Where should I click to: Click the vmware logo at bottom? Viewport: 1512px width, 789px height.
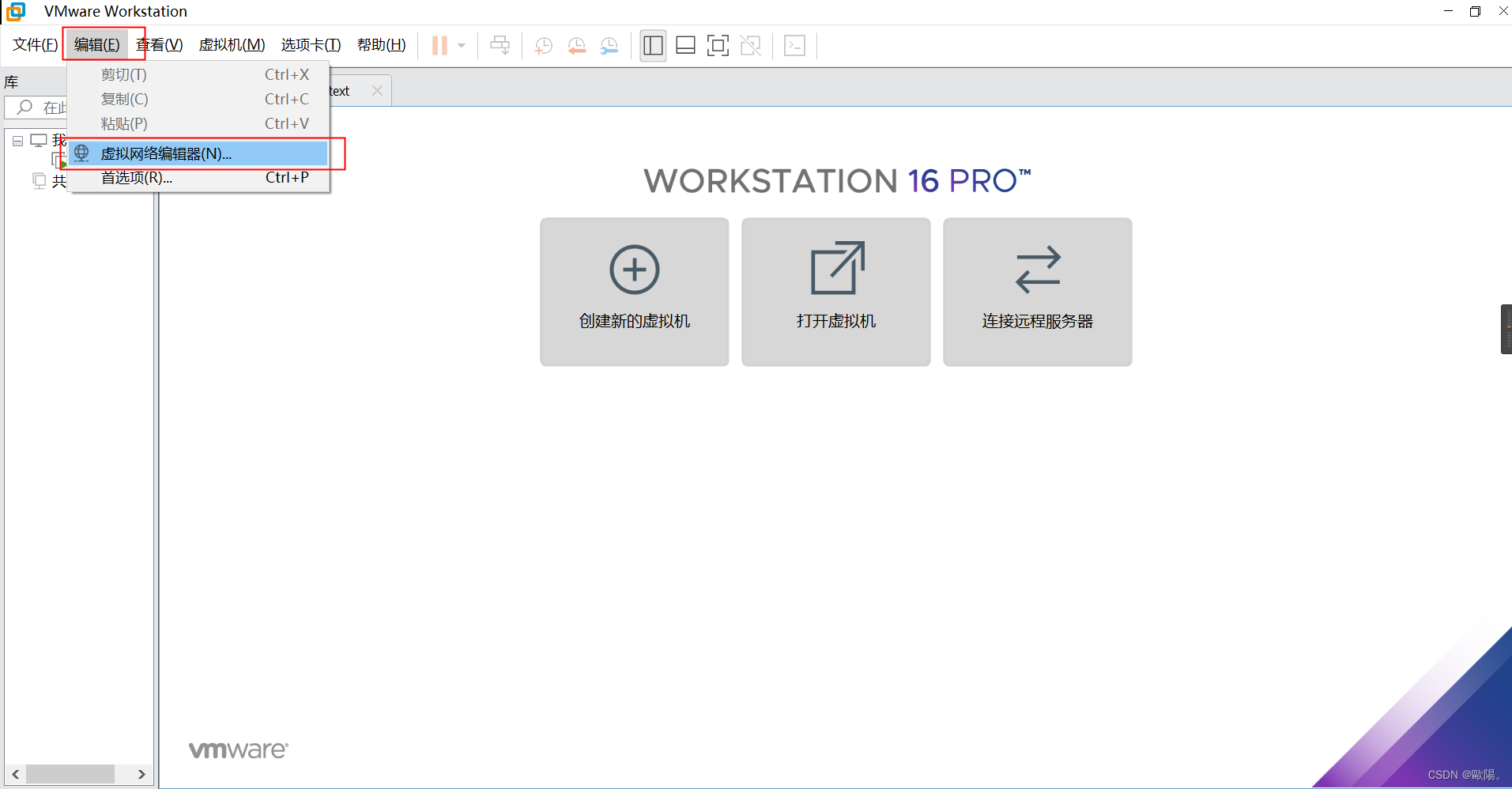coord(239,750)
